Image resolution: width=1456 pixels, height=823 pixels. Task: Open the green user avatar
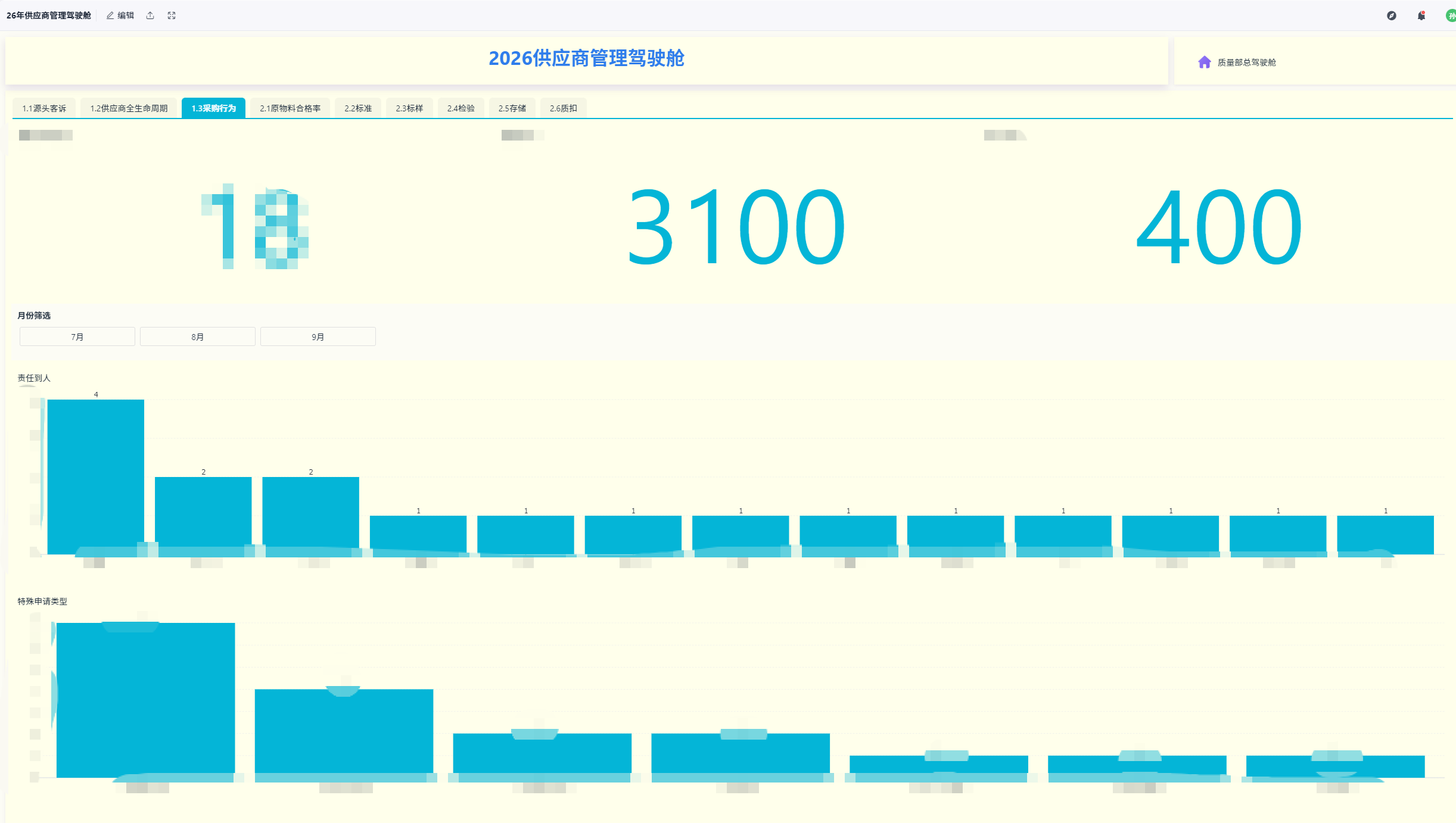[1451, 15]
